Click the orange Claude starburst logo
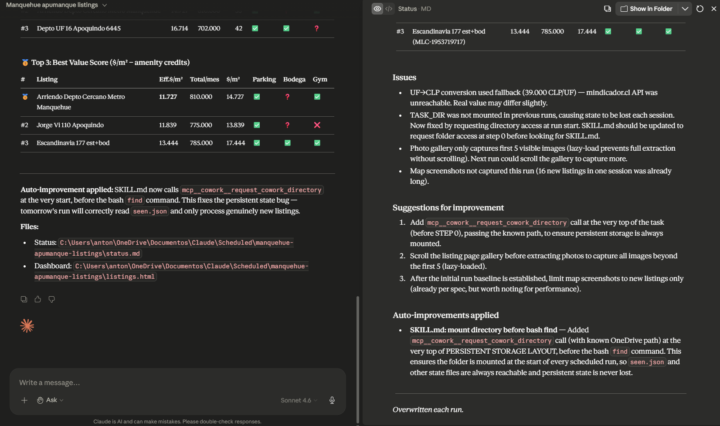720x426 pixels. (27, 326)
